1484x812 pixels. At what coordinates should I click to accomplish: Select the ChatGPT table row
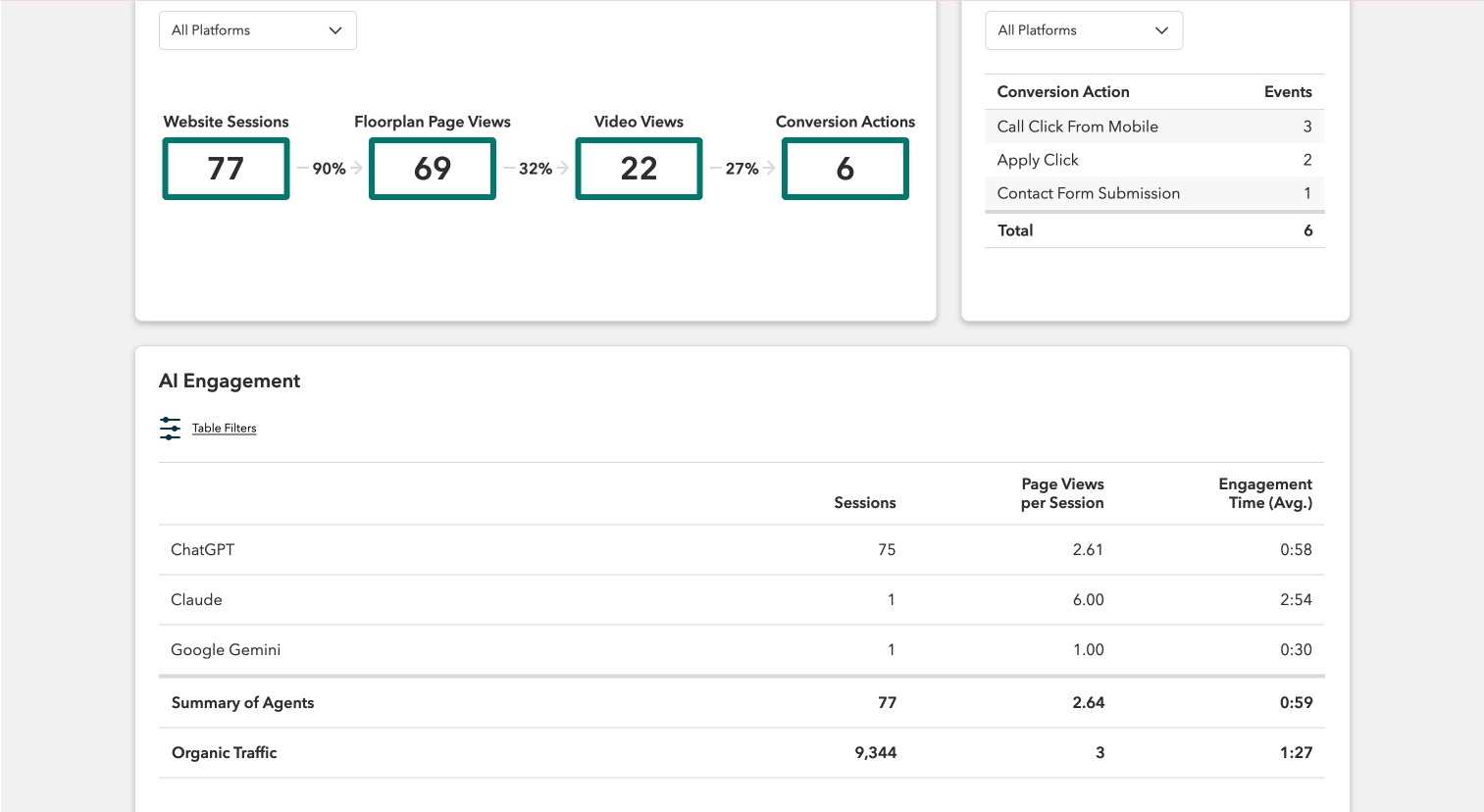click(742, 550)
